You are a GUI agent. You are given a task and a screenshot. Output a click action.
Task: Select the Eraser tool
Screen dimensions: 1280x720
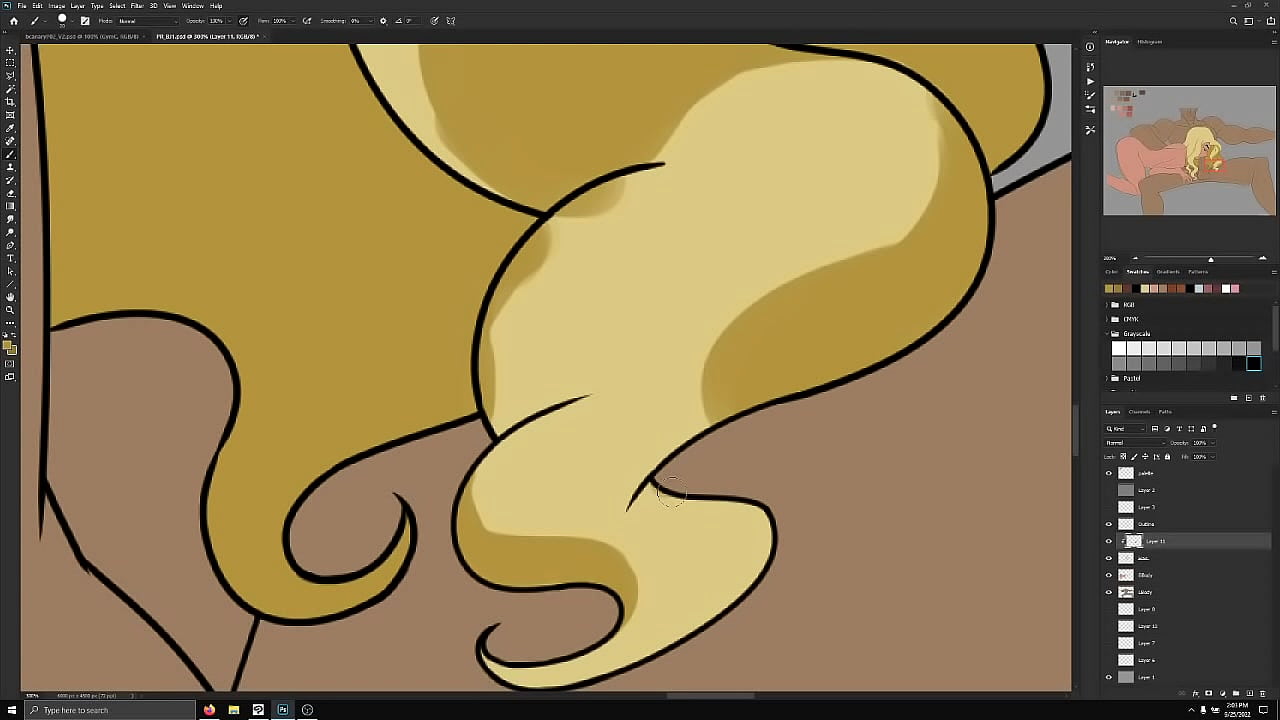[10, 193]
